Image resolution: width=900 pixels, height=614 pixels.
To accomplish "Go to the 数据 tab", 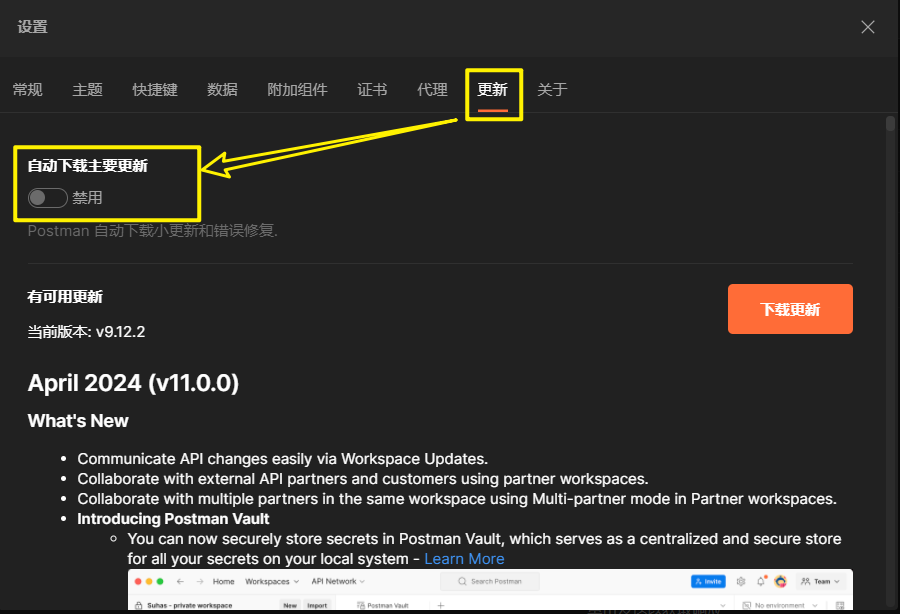I will pos(222,90).
